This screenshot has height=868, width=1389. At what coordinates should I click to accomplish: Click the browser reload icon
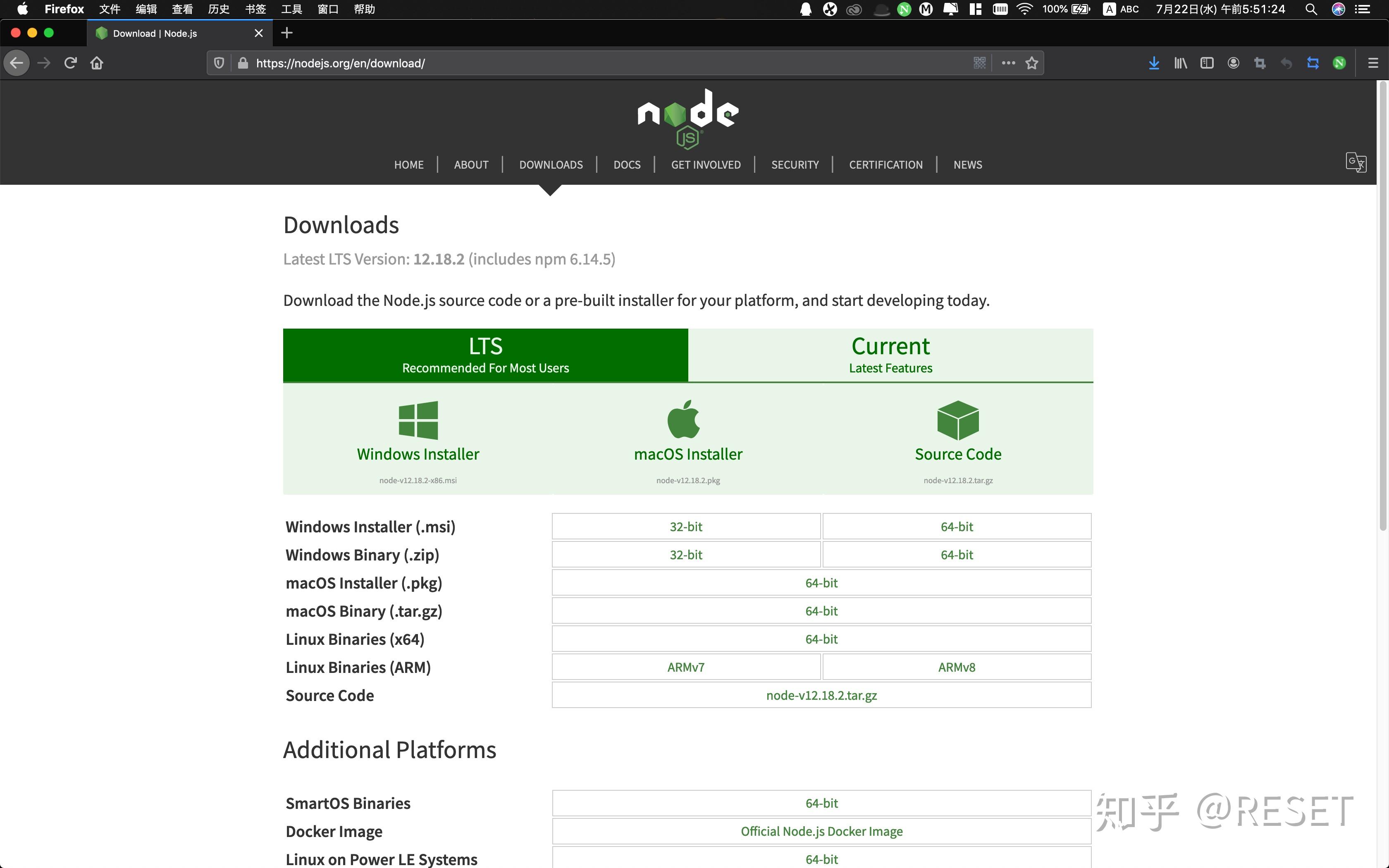pos(71,63)
